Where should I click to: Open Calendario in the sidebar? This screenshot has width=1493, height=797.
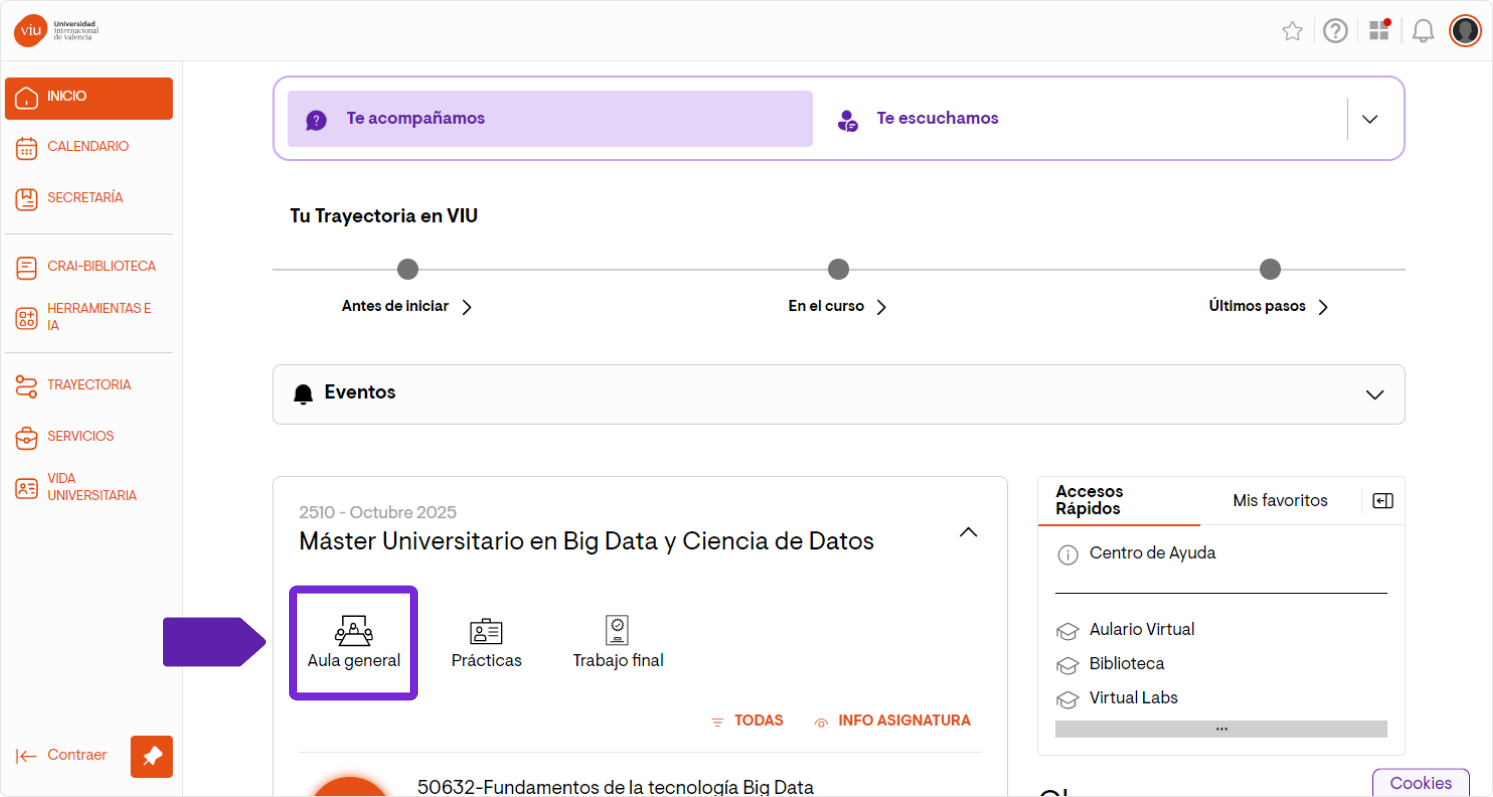pyautogui.click(x=87, y=147)
